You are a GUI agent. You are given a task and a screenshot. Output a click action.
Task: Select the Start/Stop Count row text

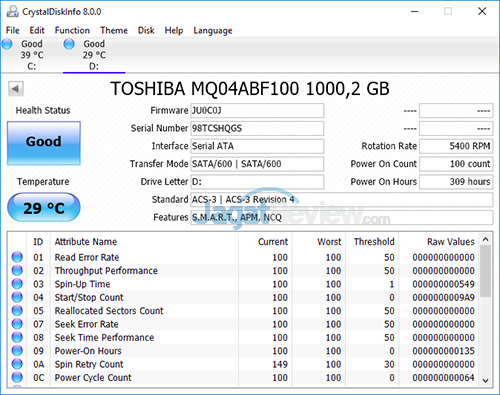pos(89,297)
